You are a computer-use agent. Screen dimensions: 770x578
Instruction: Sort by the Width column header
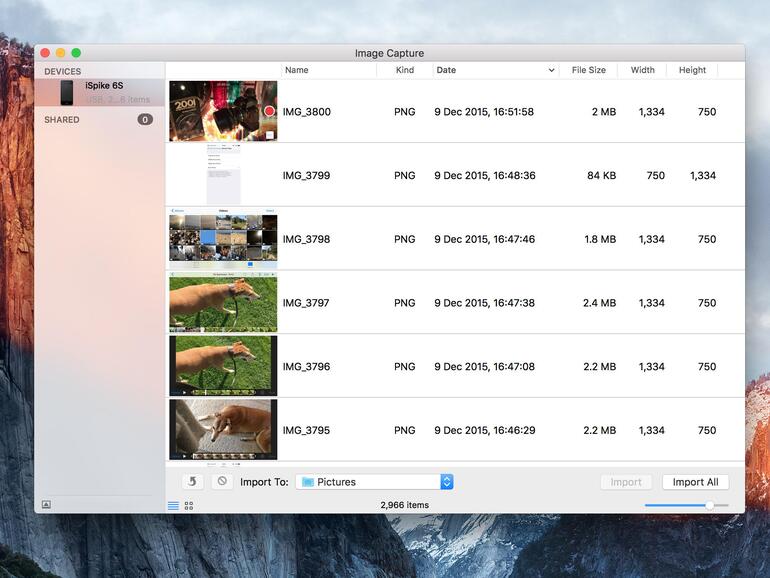[642, 70]
